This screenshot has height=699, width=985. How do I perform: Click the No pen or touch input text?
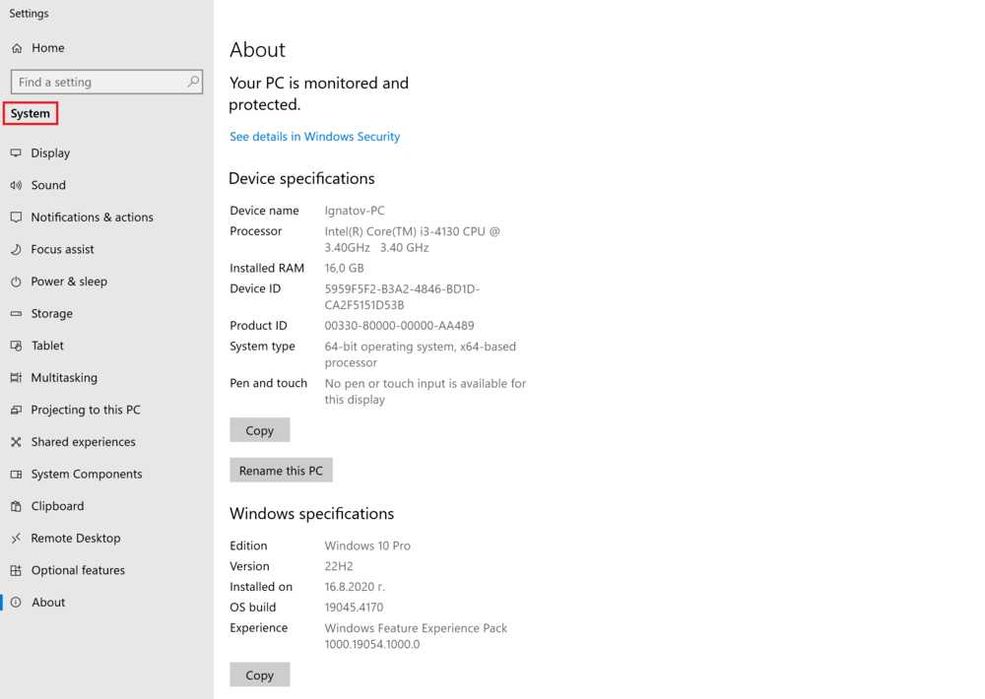(425, 391)
